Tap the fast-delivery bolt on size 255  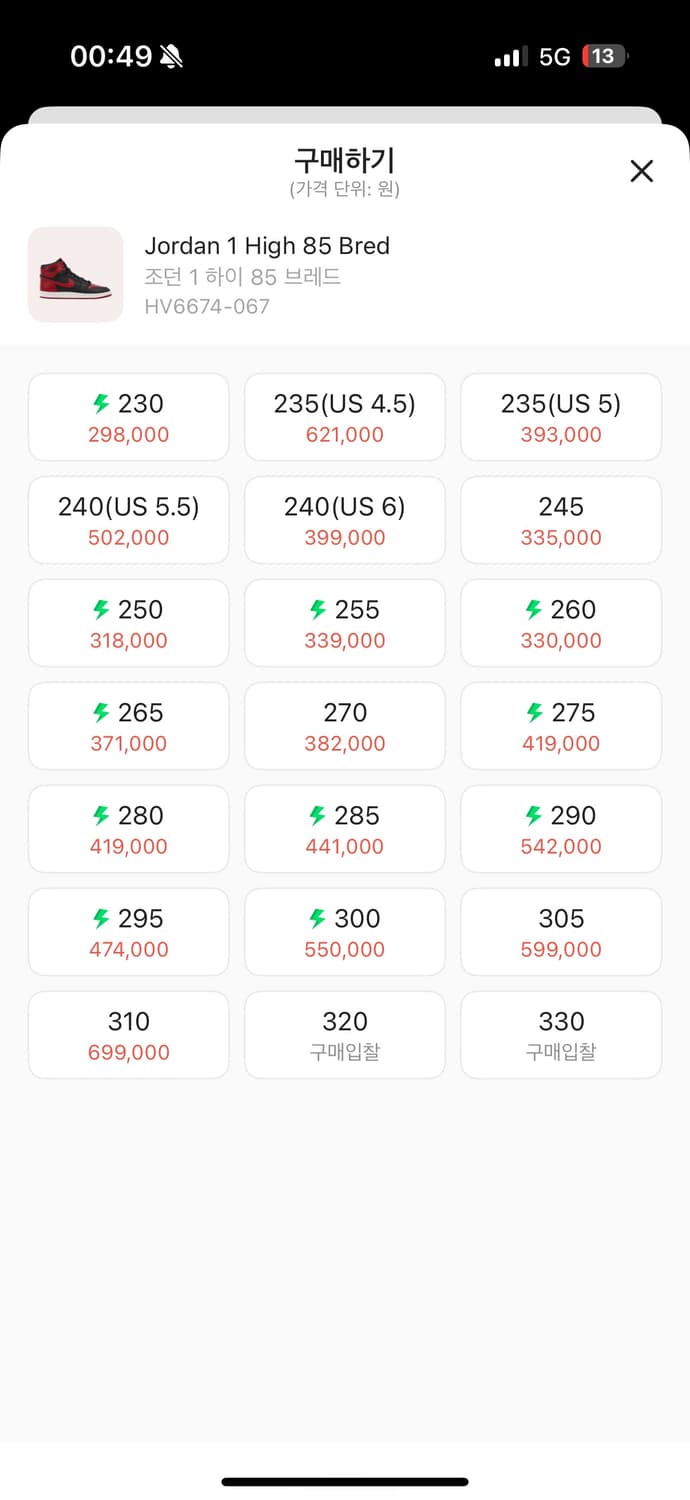pyautogui.click(x=318, y=609)
